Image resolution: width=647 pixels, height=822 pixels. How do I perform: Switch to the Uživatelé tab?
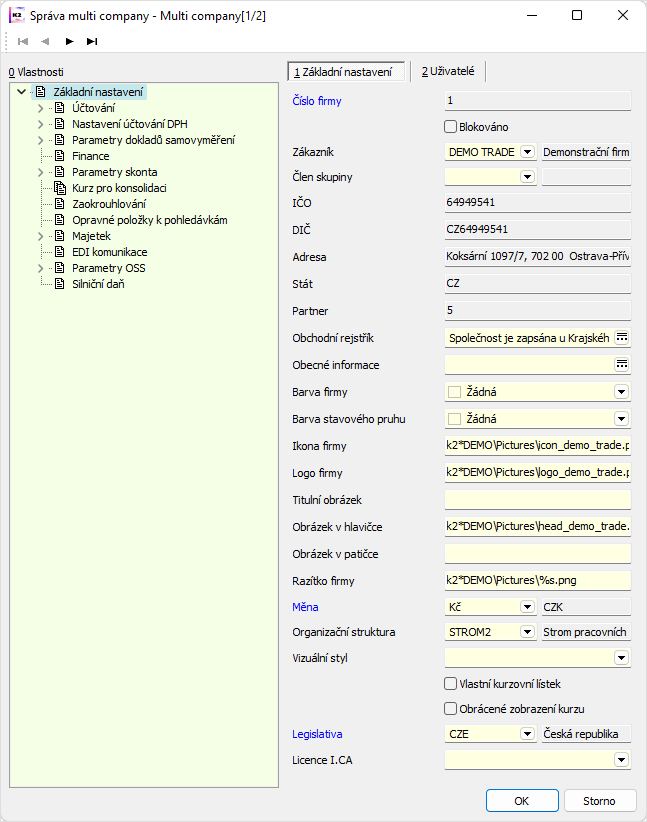tap(448, 71)
